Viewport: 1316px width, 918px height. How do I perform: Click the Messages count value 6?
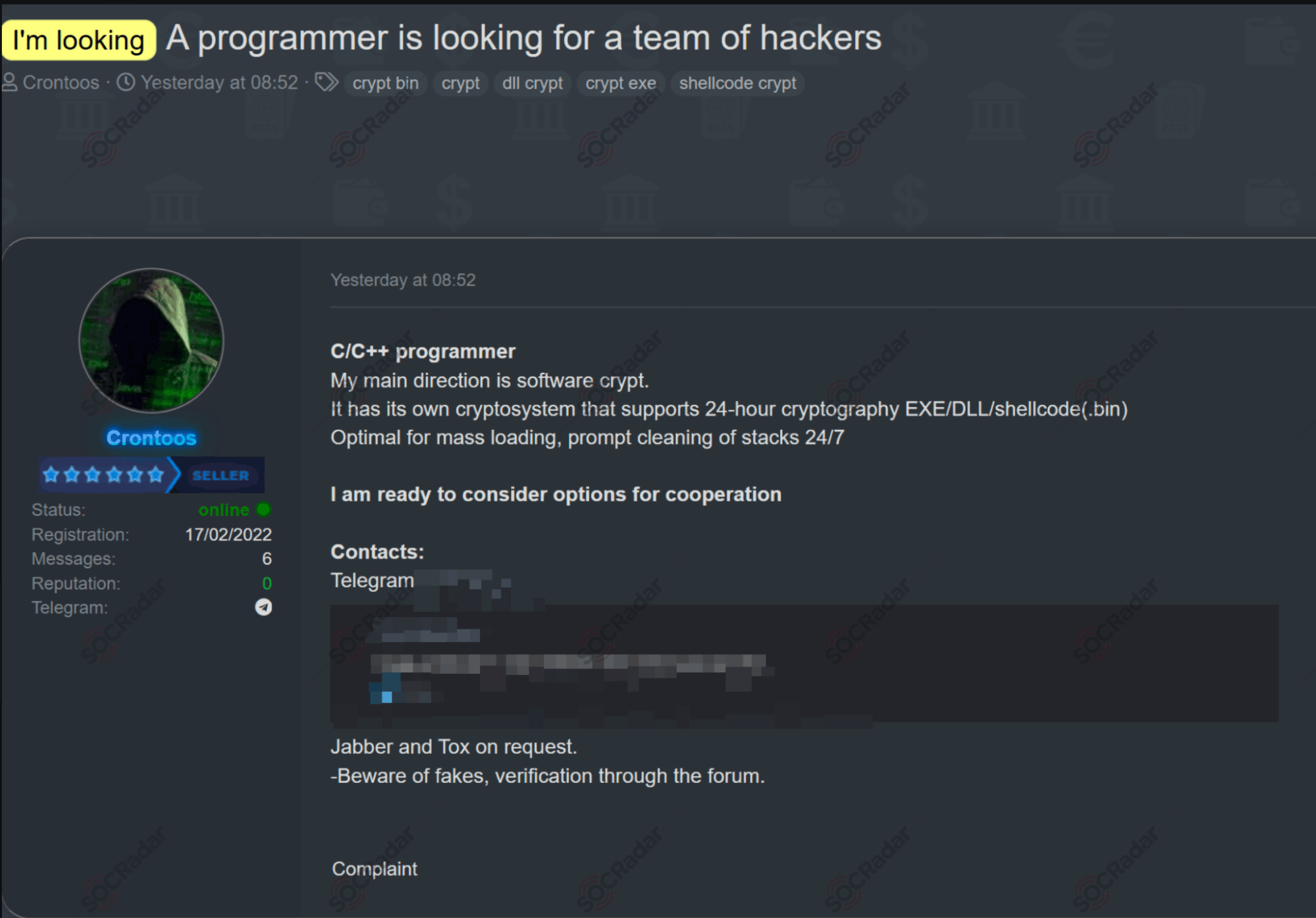point(267,559)
